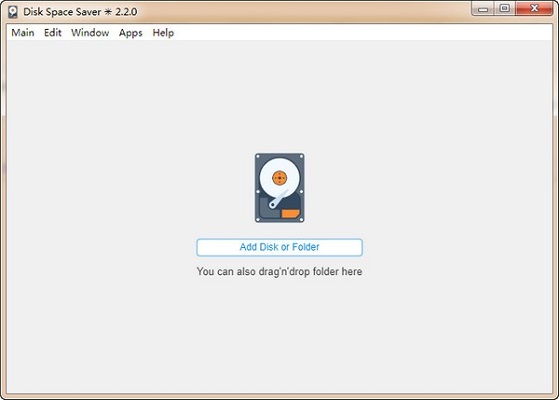Click the drag'n'drop folder hint text
The height and width of the screenshot is (400, 559).
pos(280,272)
